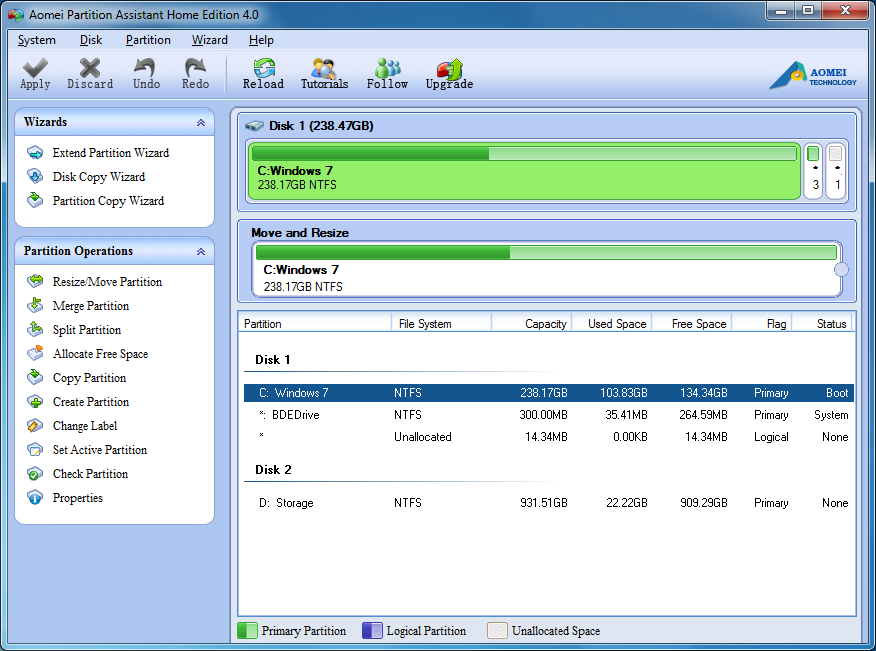Click the 134.34GB free space value
The width and height of the screenshot is (876, 651).
point(703,393)
